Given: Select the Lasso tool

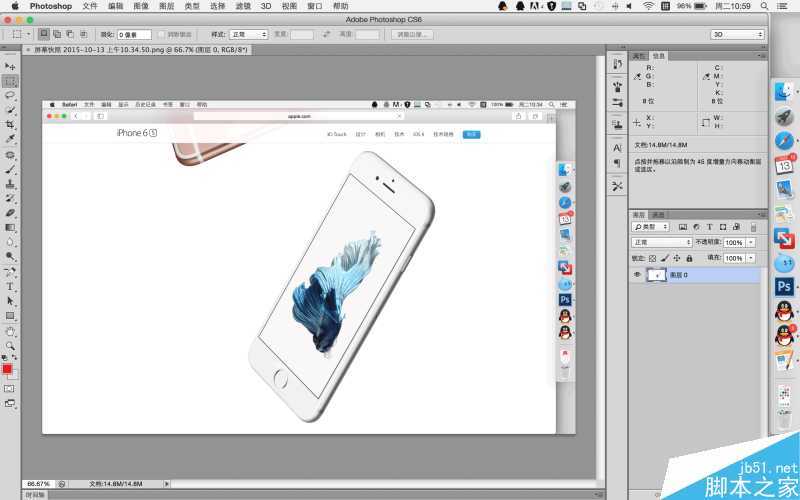Looking at the screenshot, I should coord(10,95).
